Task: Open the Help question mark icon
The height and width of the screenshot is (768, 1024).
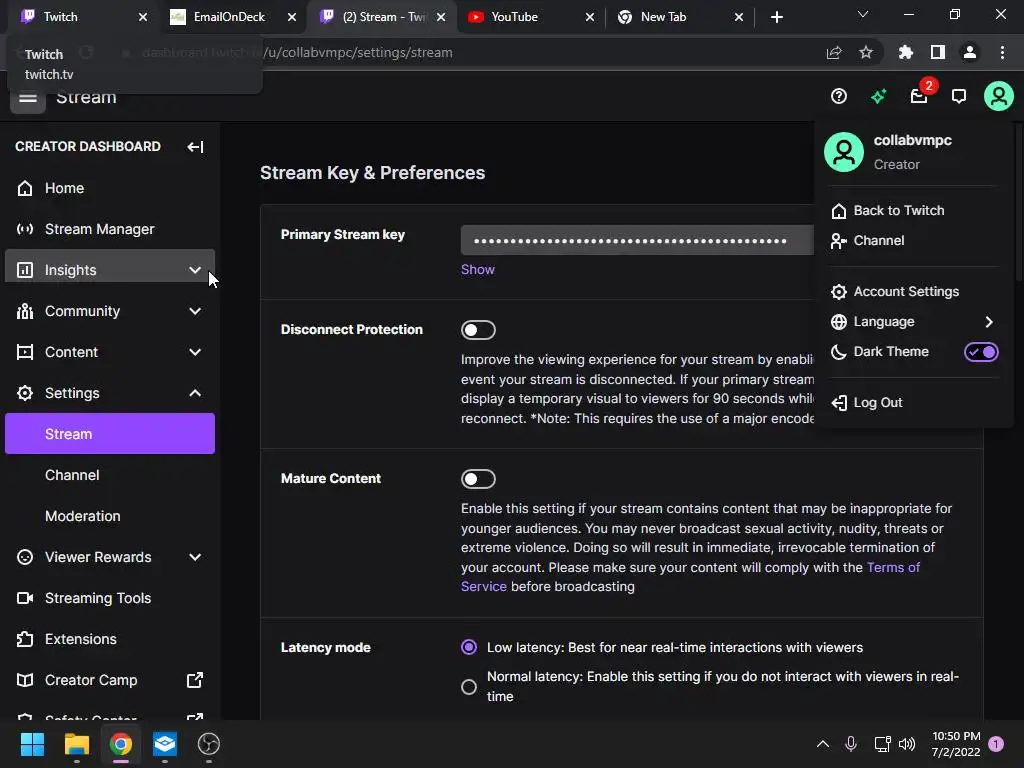Action: point(839,97)
